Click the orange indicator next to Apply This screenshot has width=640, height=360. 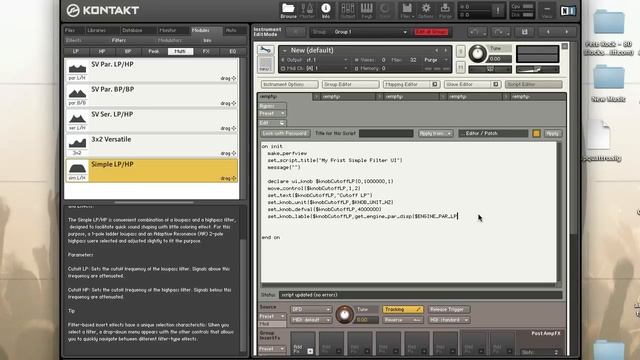(x=536, y=133)
